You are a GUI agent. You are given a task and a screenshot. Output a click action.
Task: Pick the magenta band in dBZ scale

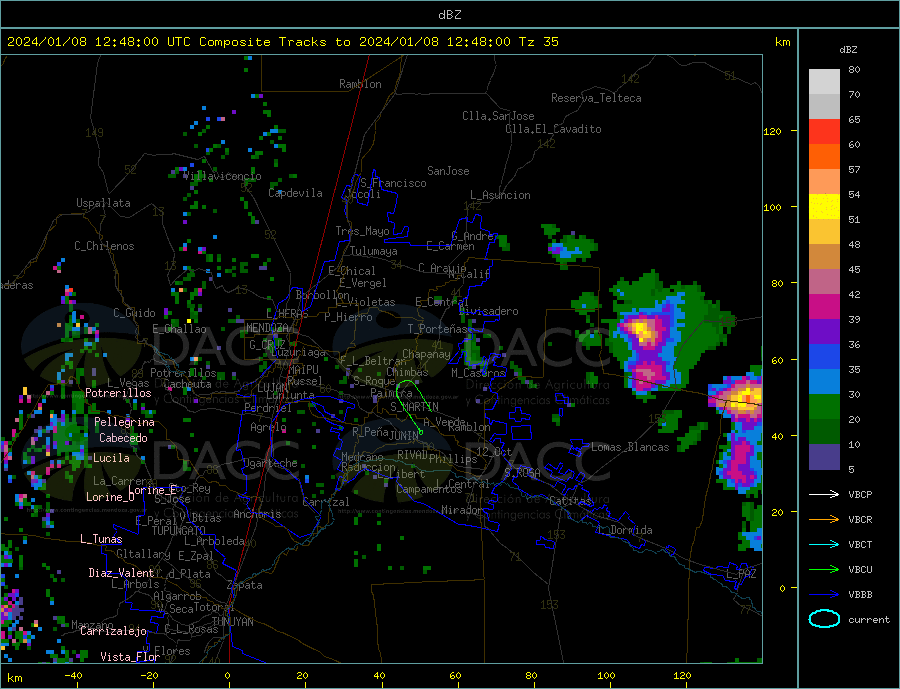coord(824,307)
